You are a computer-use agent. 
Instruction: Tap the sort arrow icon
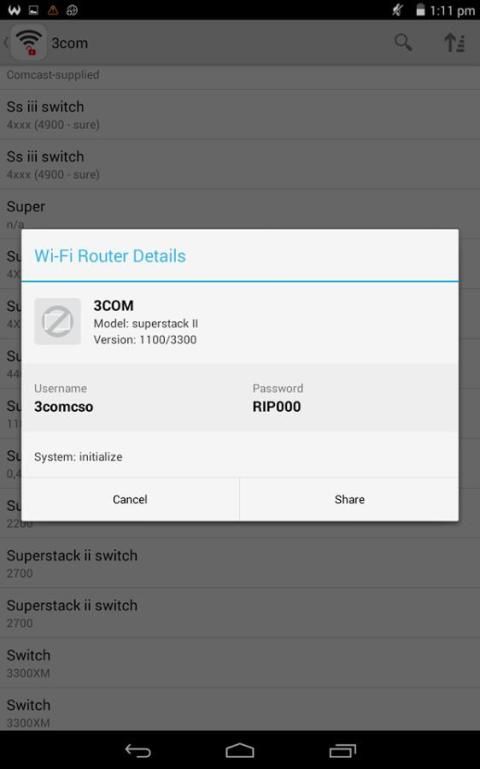[454, 43]
